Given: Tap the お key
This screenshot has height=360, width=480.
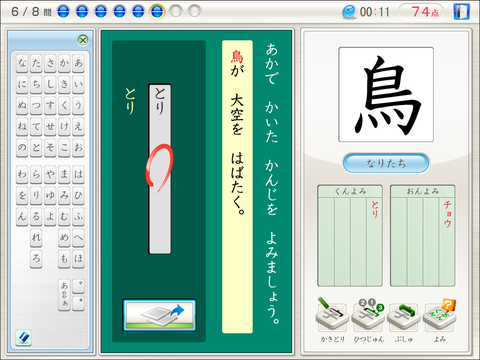Looking at the screenshot, I should click(78, 147).
